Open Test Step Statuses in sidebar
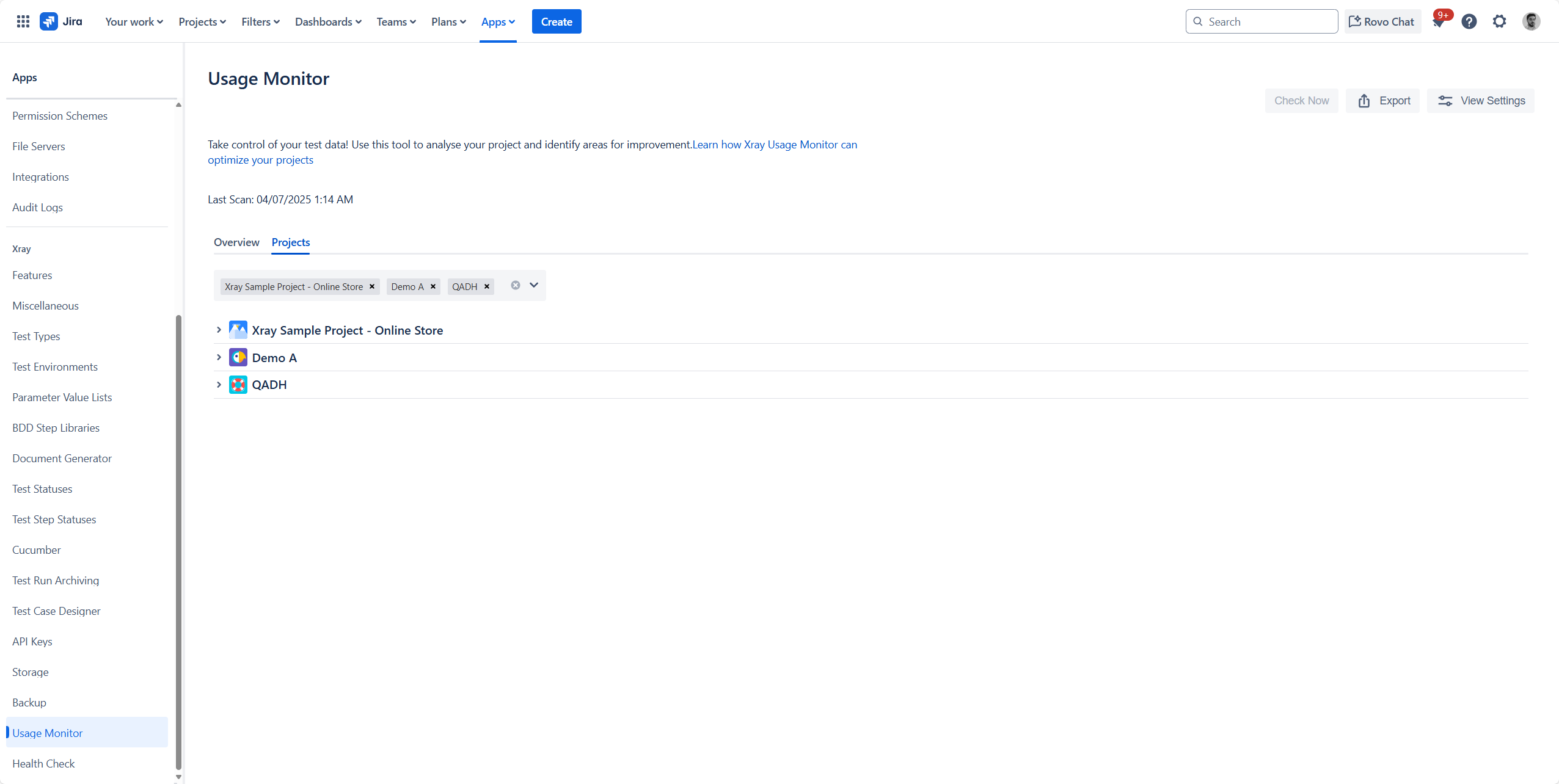 click(x=54, y=520)
